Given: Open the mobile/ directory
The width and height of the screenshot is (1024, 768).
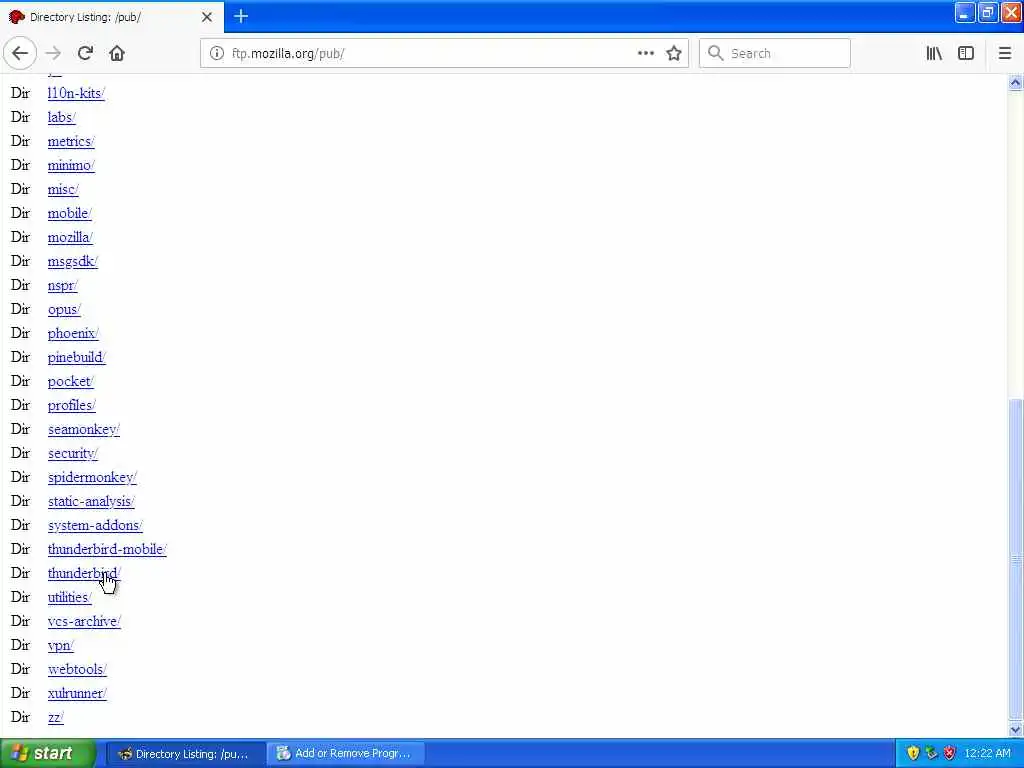Looking at the screenshot, I should coord(69,214).
